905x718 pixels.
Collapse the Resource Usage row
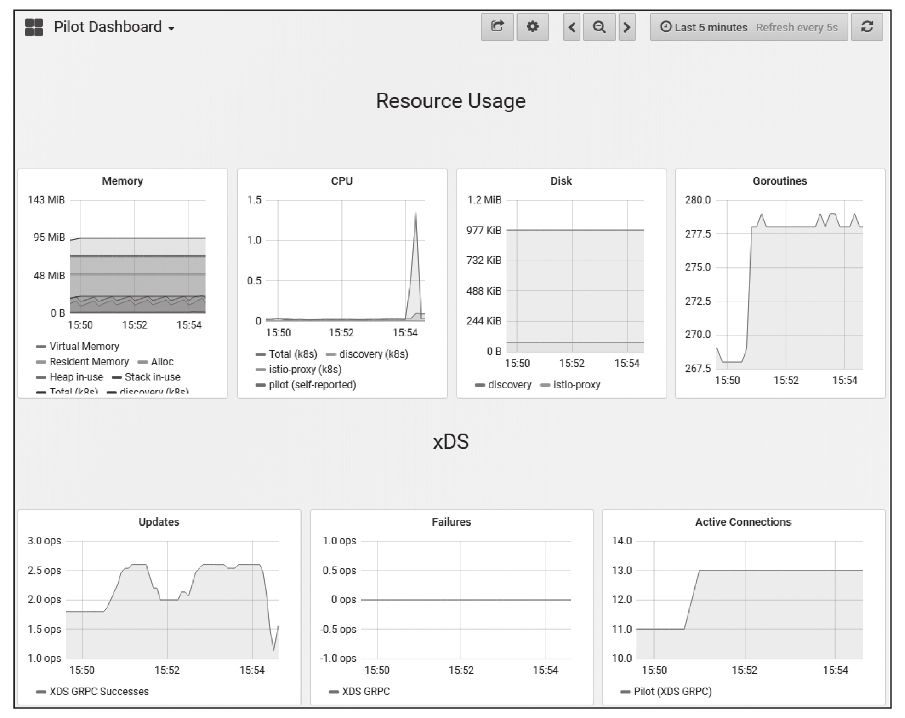coord(450,101)
